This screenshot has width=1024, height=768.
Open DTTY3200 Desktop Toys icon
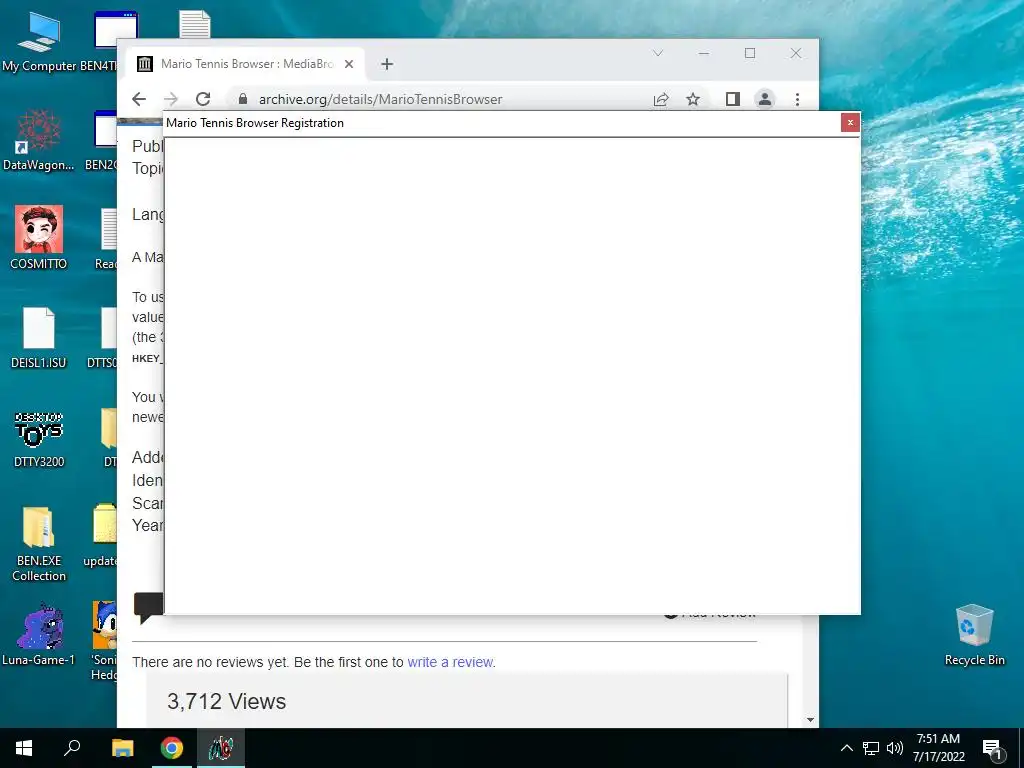39,439
